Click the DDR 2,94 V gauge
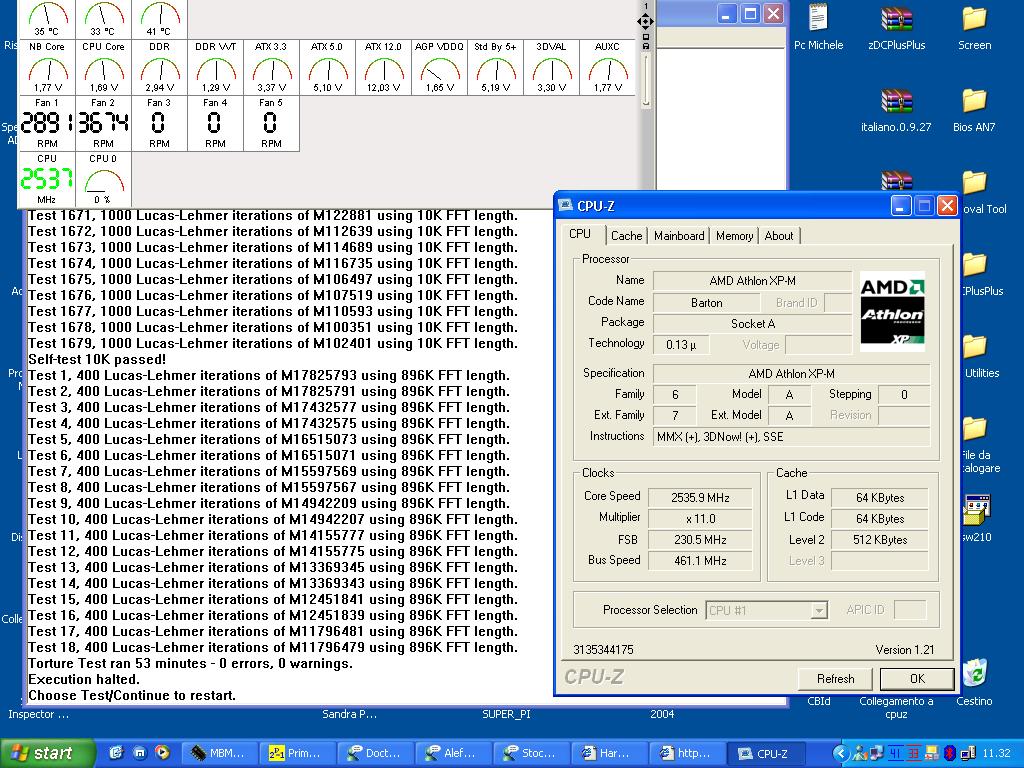 (159, 68)
